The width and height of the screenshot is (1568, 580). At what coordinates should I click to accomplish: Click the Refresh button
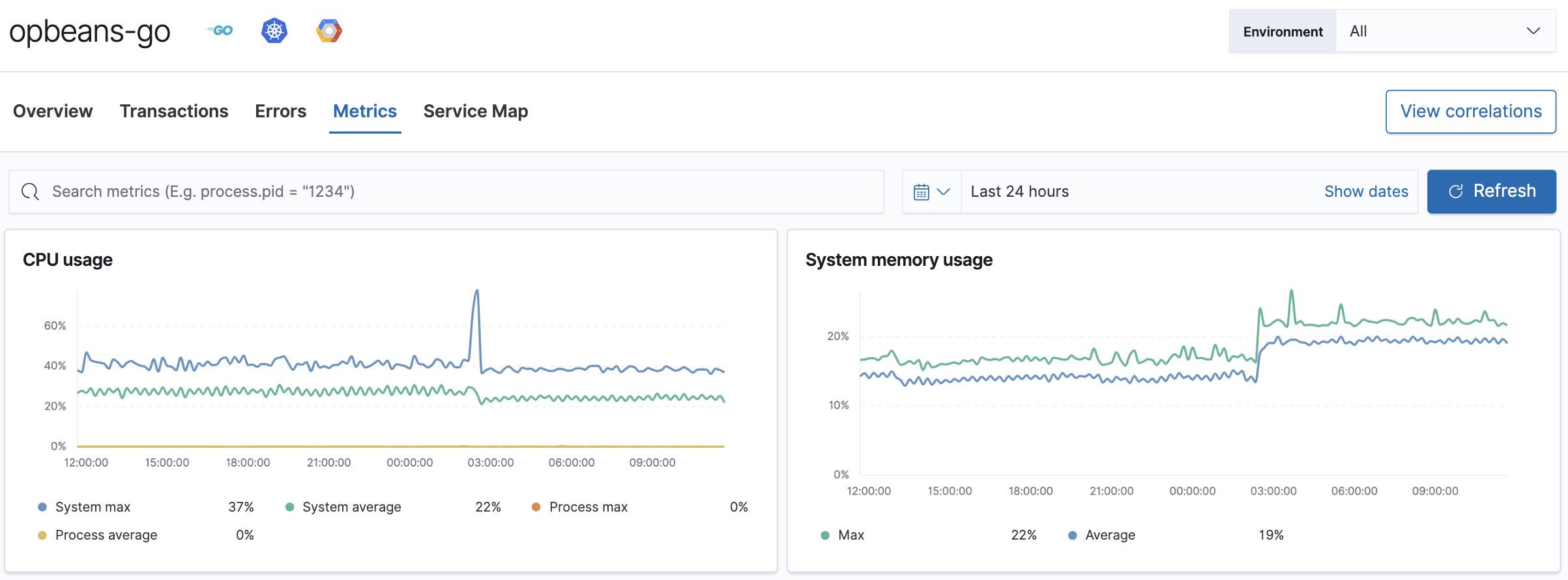tap(1491, 192)
